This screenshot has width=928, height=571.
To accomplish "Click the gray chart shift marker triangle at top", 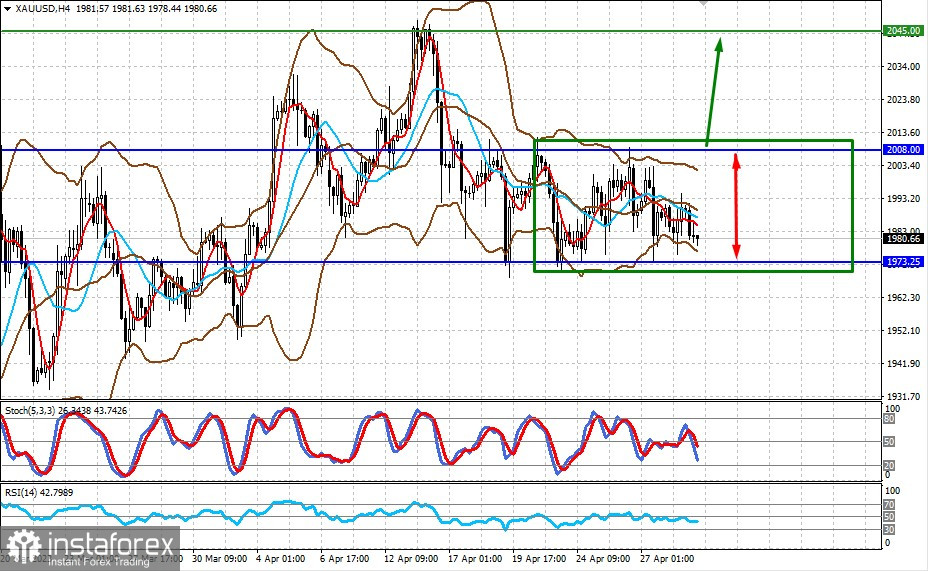I will tap(703, 3).
